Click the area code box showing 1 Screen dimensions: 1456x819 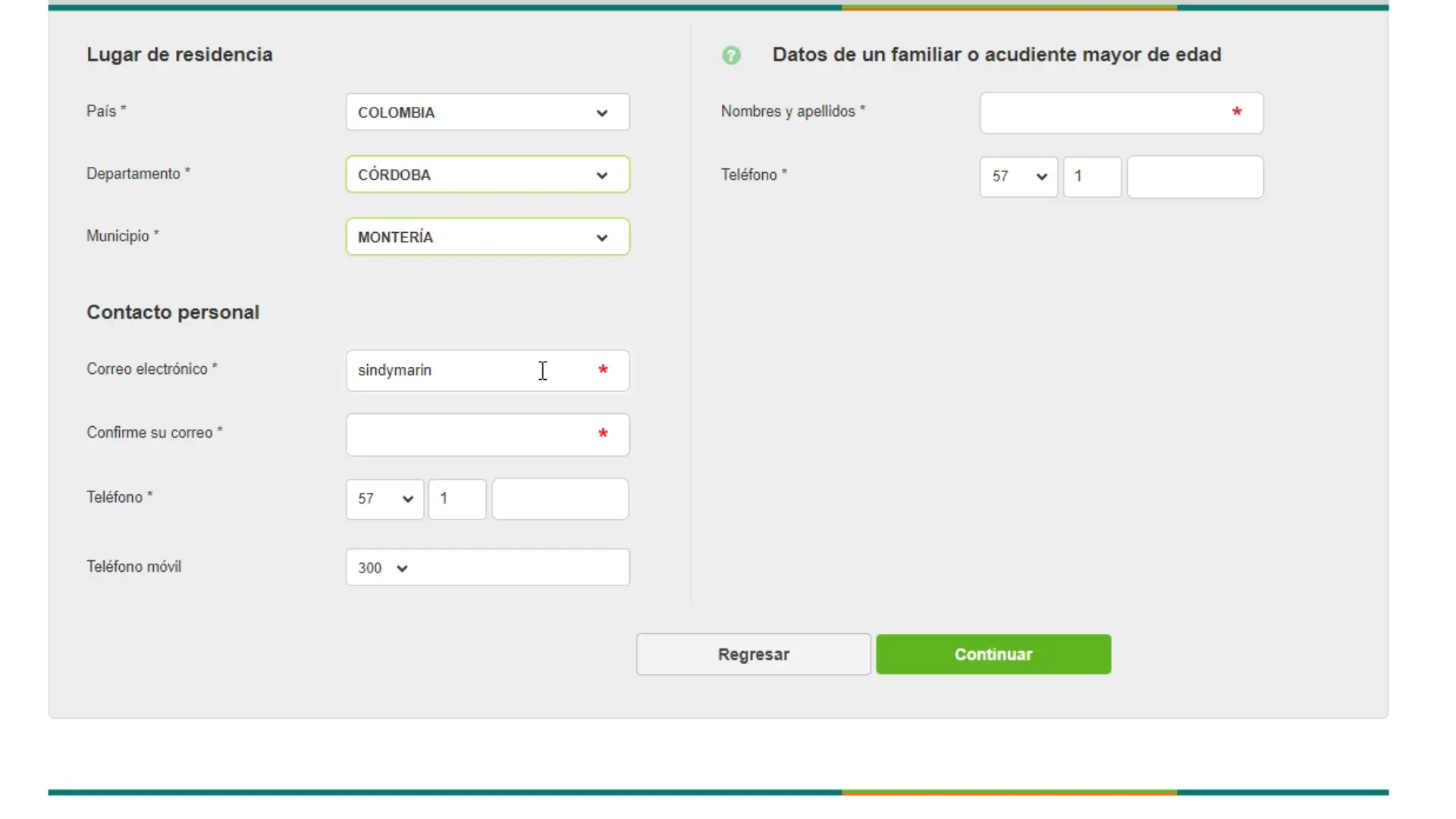457,499
